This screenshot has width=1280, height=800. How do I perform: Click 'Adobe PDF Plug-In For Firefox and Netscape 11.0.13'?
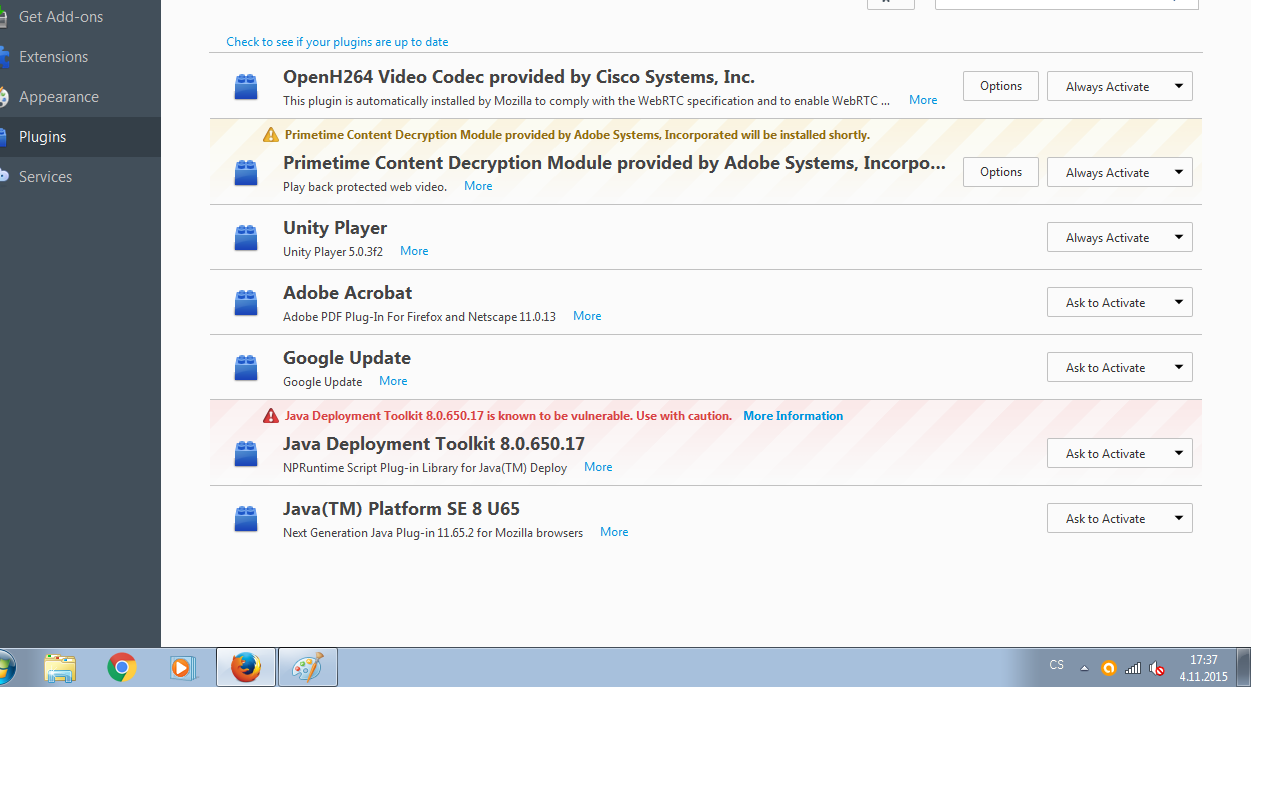coord(419,317)
